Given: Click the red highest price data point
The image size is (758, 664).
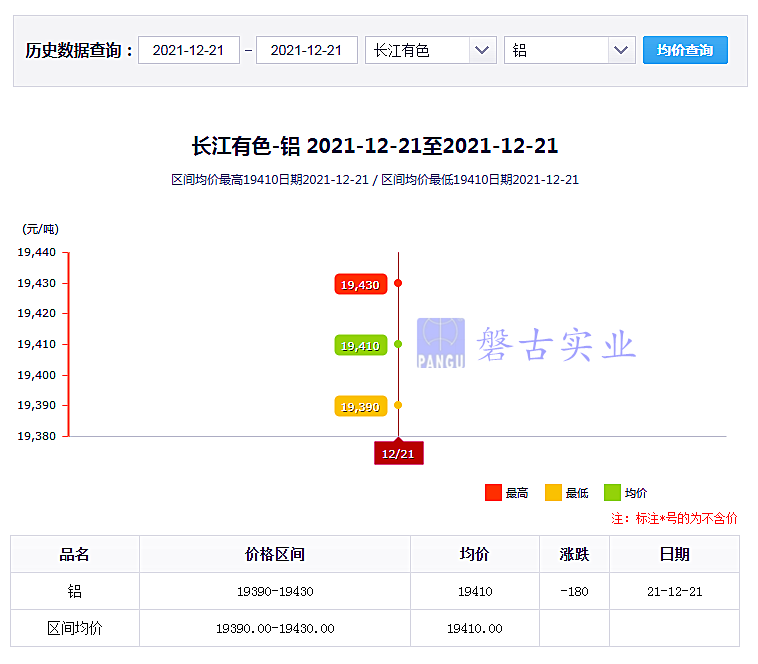Looking at the screenshot, I should (398, 283).
